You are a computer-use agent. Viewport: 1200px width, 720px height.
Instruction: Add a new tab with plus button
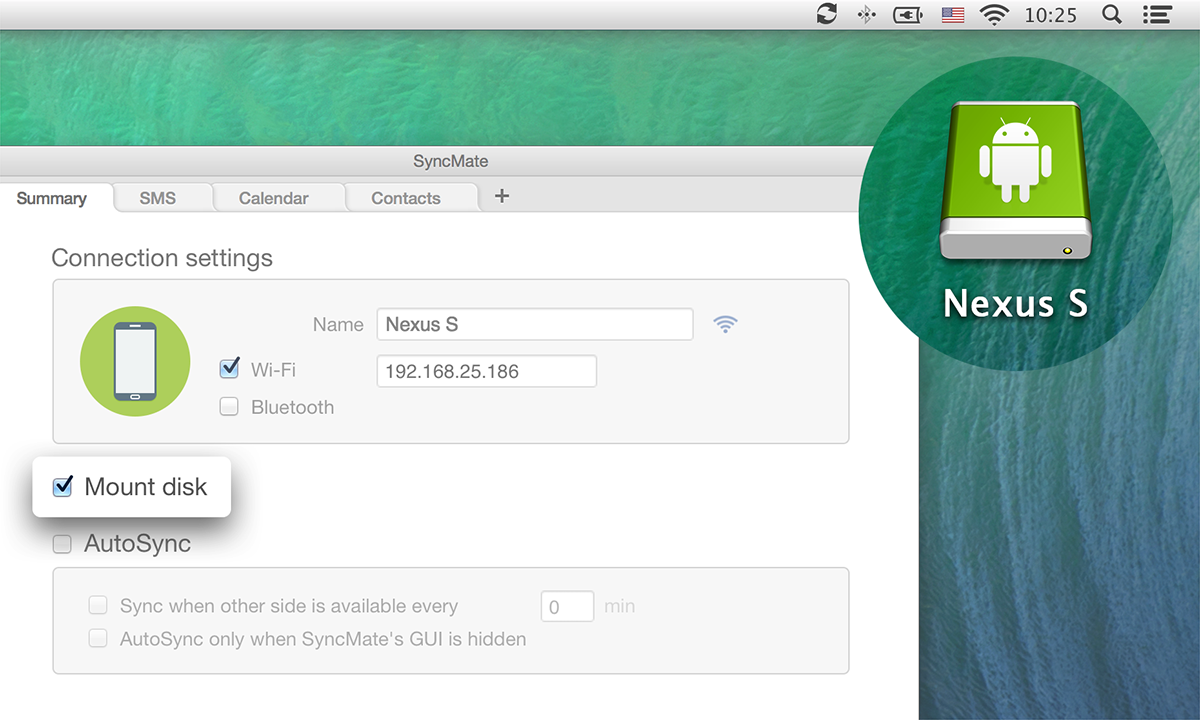502,196
